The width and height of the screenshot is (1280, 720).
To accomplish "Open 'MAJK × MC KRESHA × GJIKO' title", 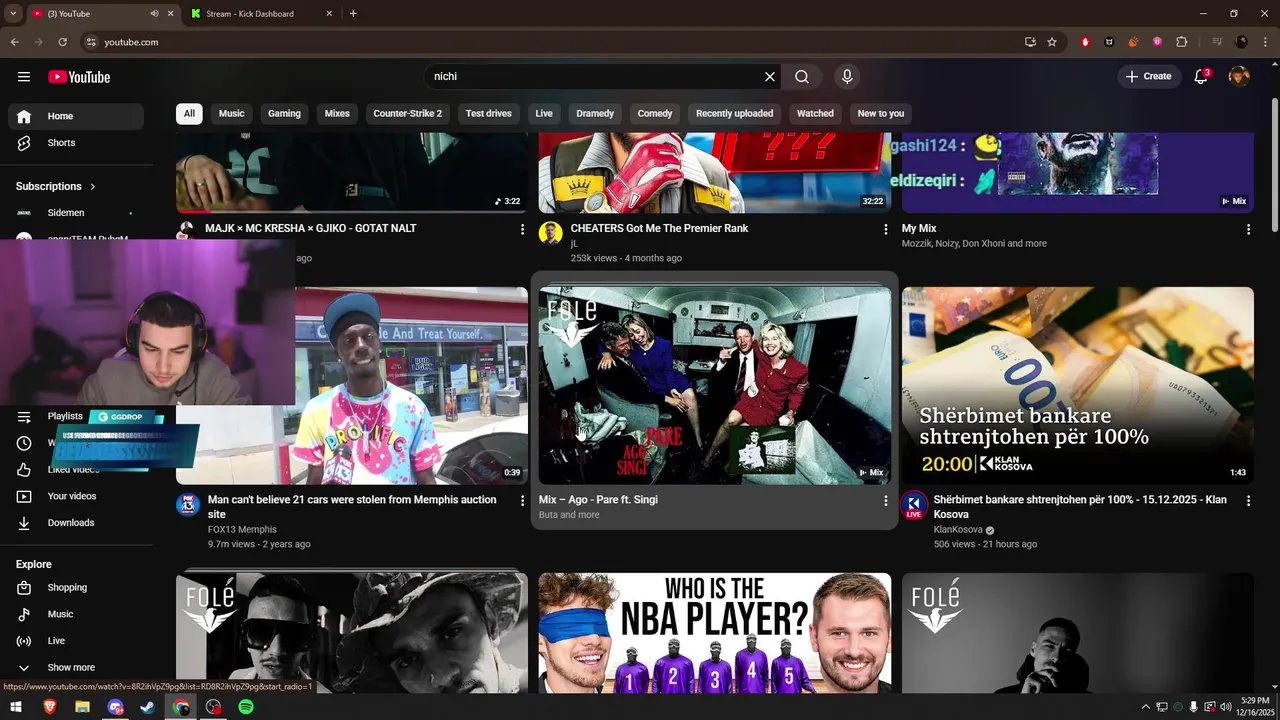I will (x=310, y=229).
